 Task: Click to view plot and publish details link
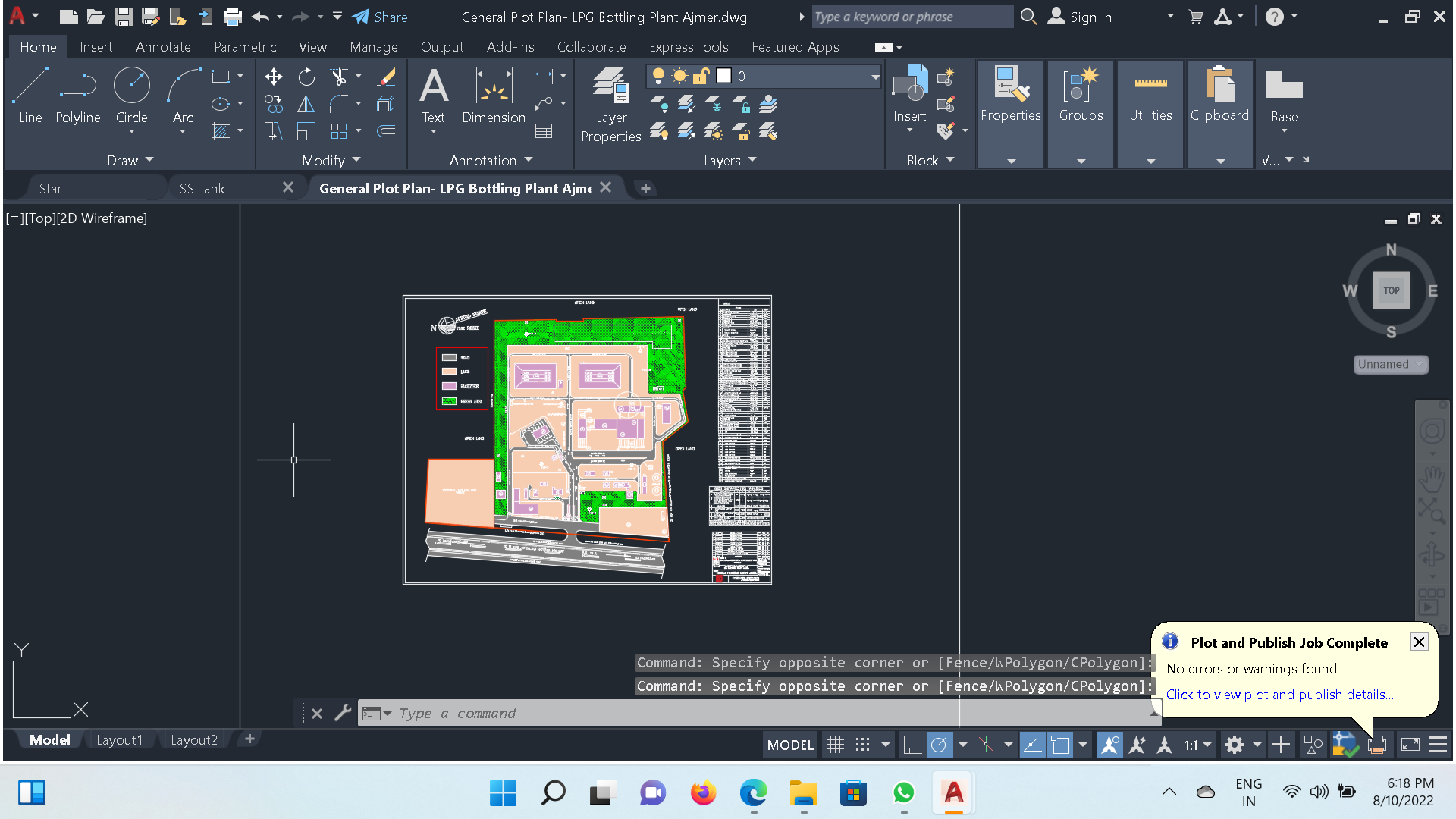pyautogui.click(x=1279, y=694)
